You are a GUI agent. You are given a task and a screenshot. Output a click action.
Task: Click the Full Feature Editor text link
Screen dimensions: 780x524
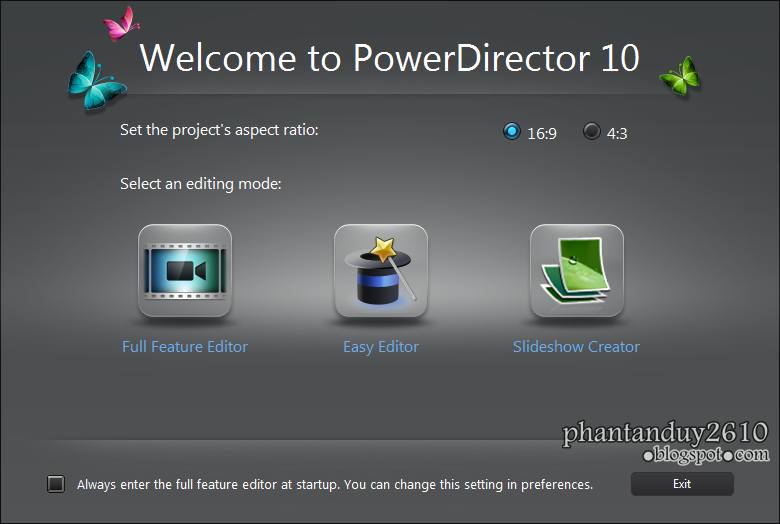point(185,346)
